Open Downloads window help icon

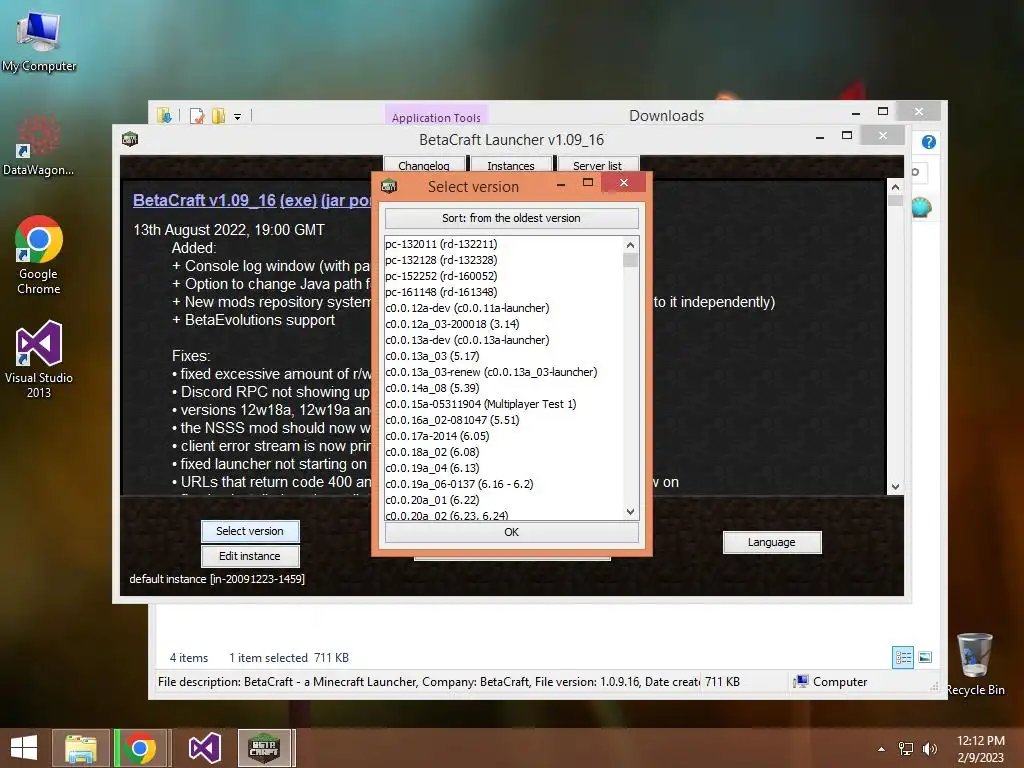[x=929, y=142]
